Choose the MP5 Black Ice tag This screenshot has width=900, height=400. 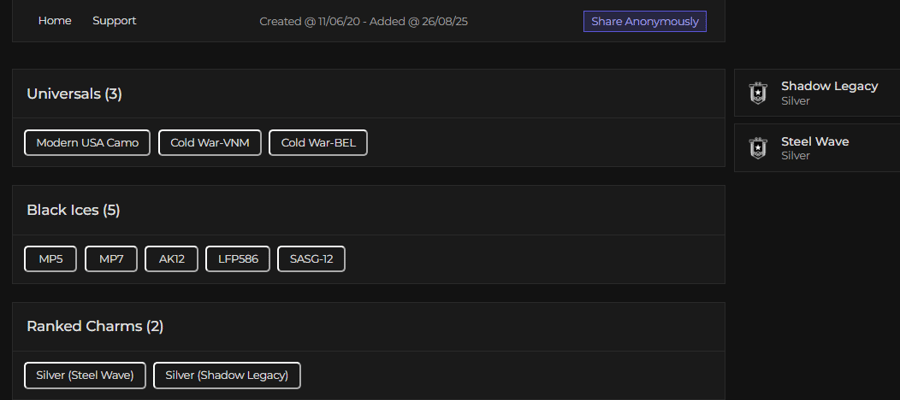[x=51, y=259]
